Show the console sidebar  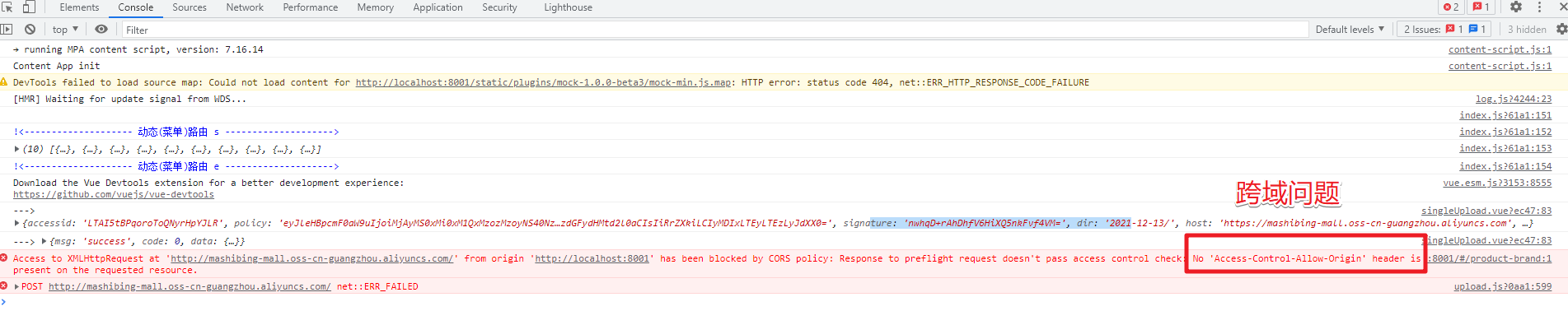7,29
